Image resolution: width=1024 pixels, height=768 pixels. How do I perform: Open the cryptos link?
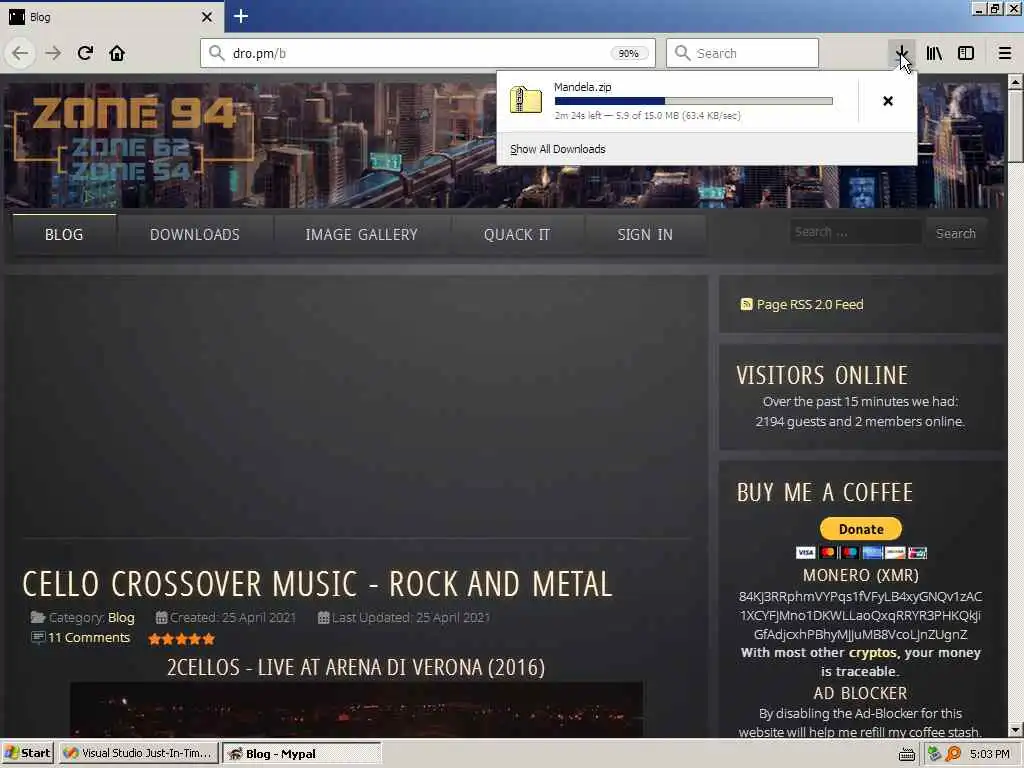click(872, 652)
